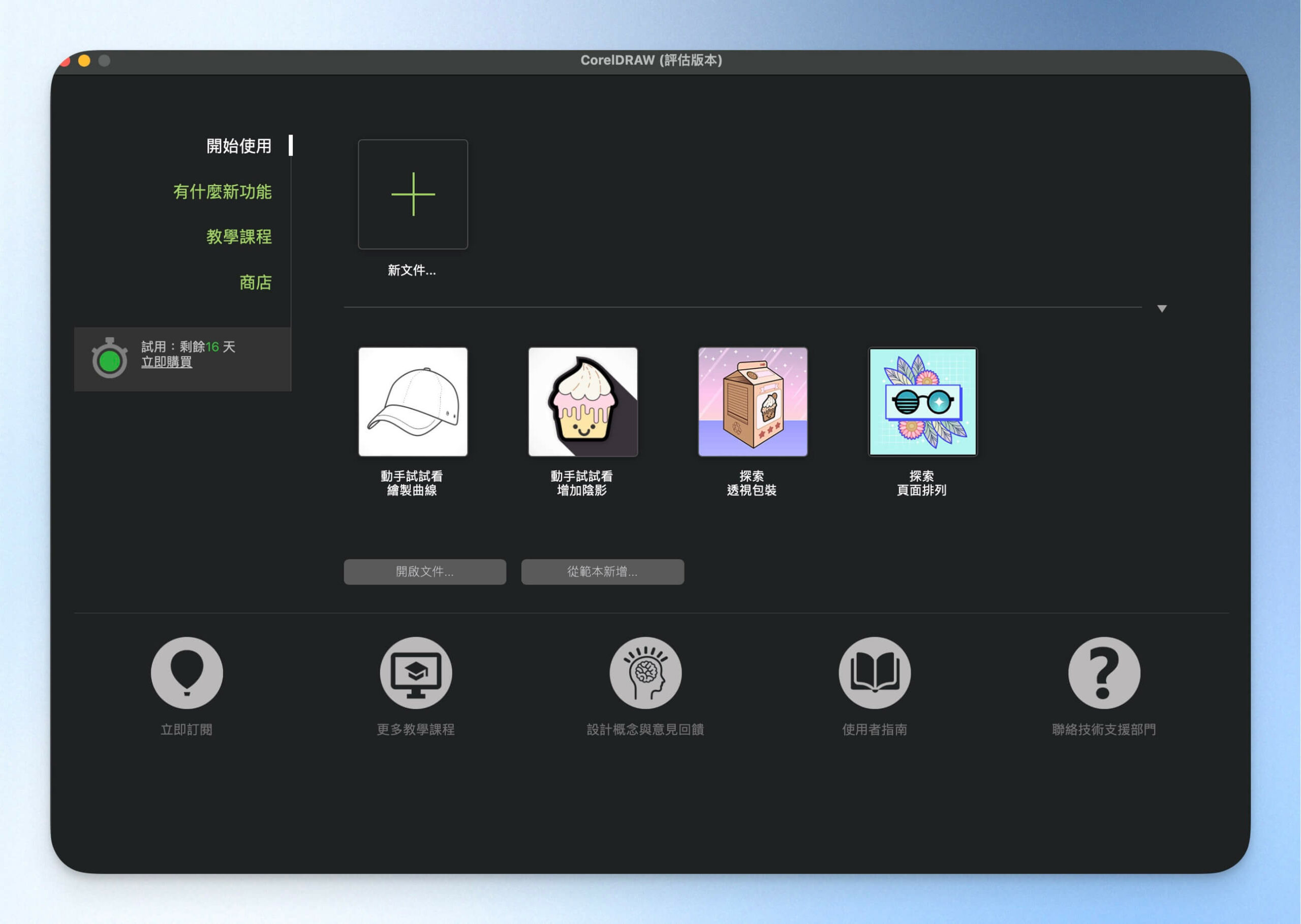This screenshot has height=924, width=1301.
Task: Click the trial stopwatch timer icon
Action: 109,358
